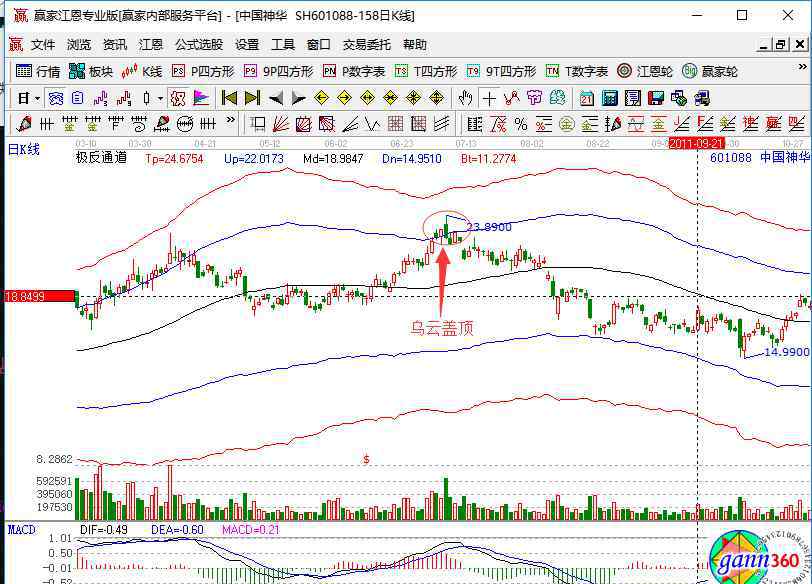Screen dimensions: 812x584
Task: Open the 浏览 menu
Action: point(79,45)
